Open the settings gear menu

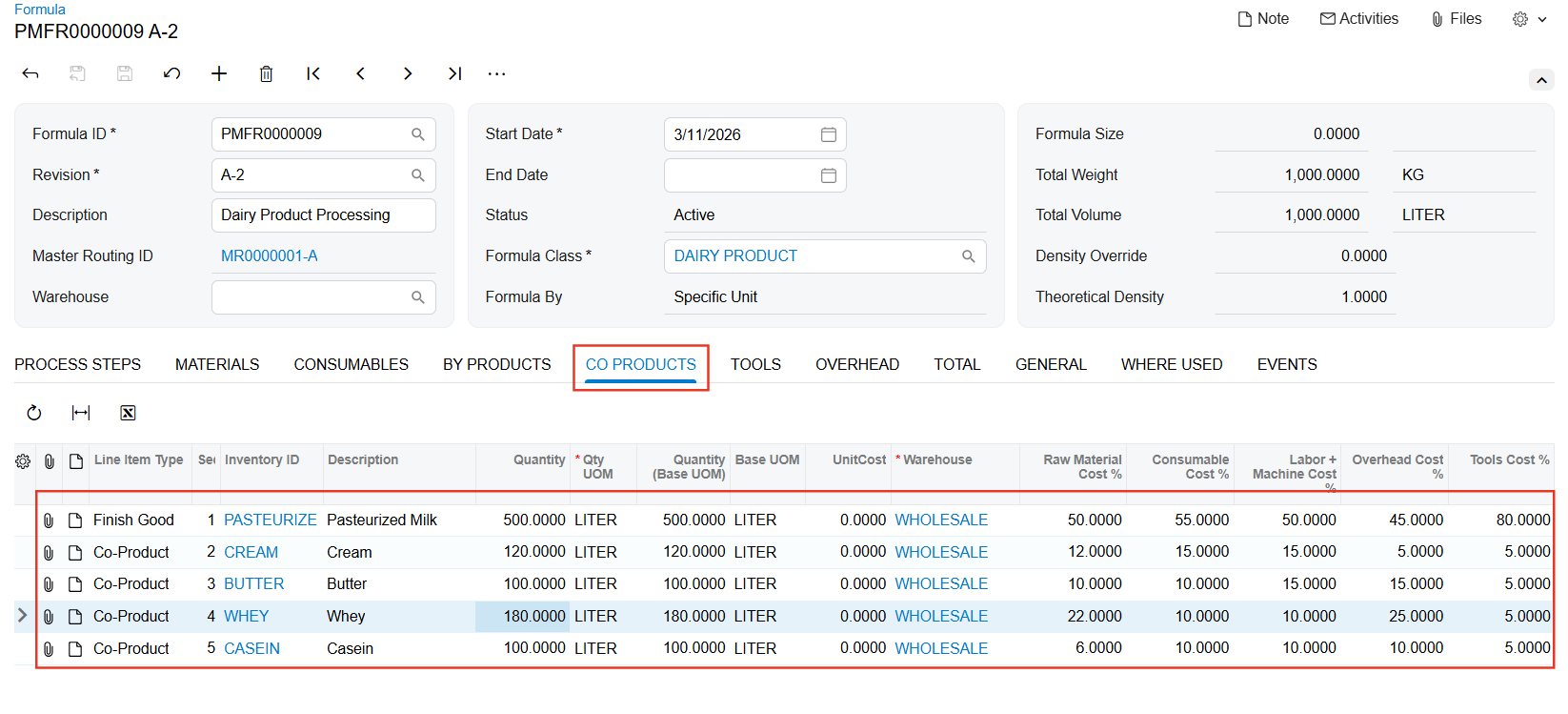click(x=1528, y=19)
